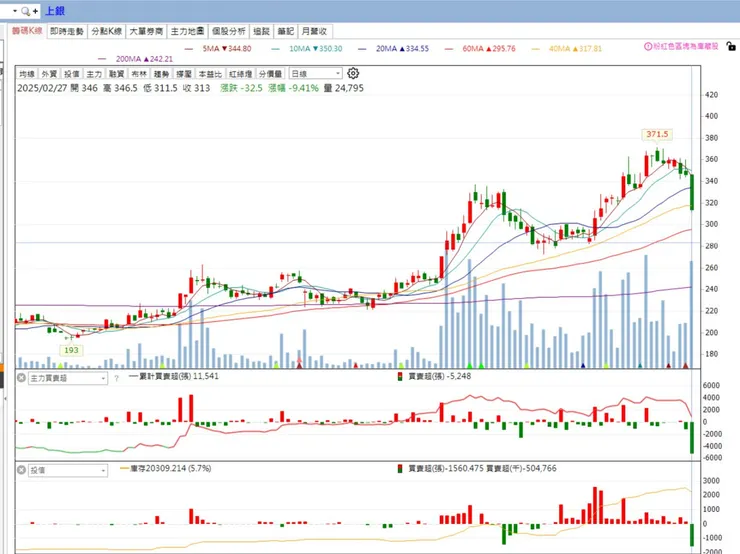This screenshot has height=554, width=740.
Task: Open the 日線 timeframe dropdown
Action: [x=315, y=74]
